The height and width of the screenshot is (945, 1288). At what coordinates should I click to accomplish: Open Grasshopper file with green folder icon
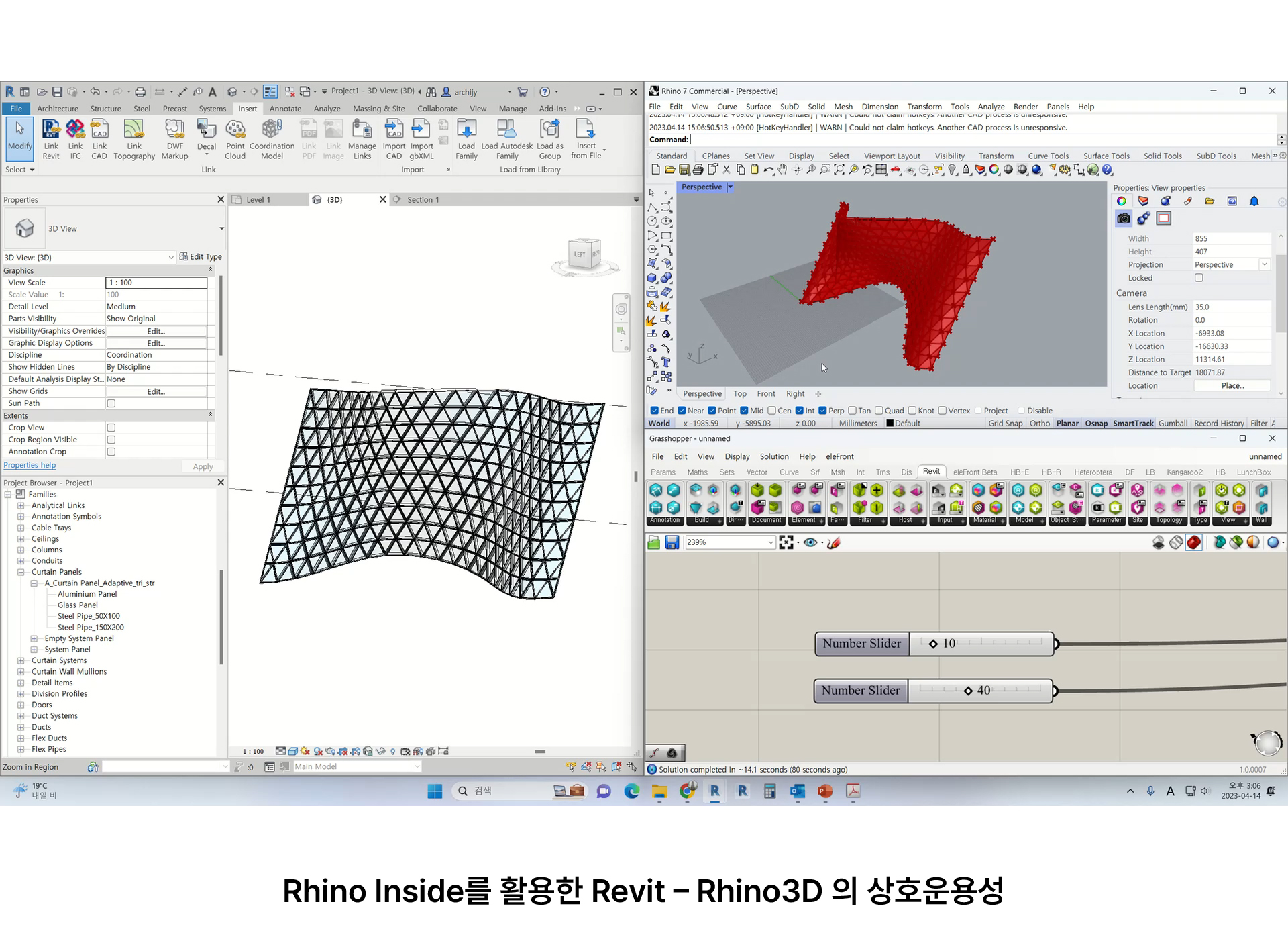coord(653,542)
